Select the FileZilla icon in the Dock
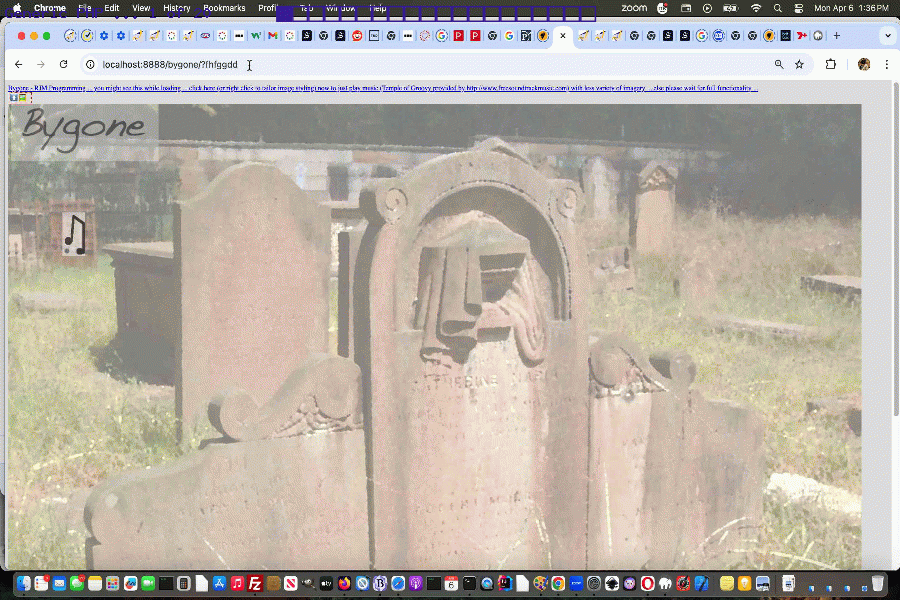Viewport: 900px width, 600px height. [x=253, y=585]
